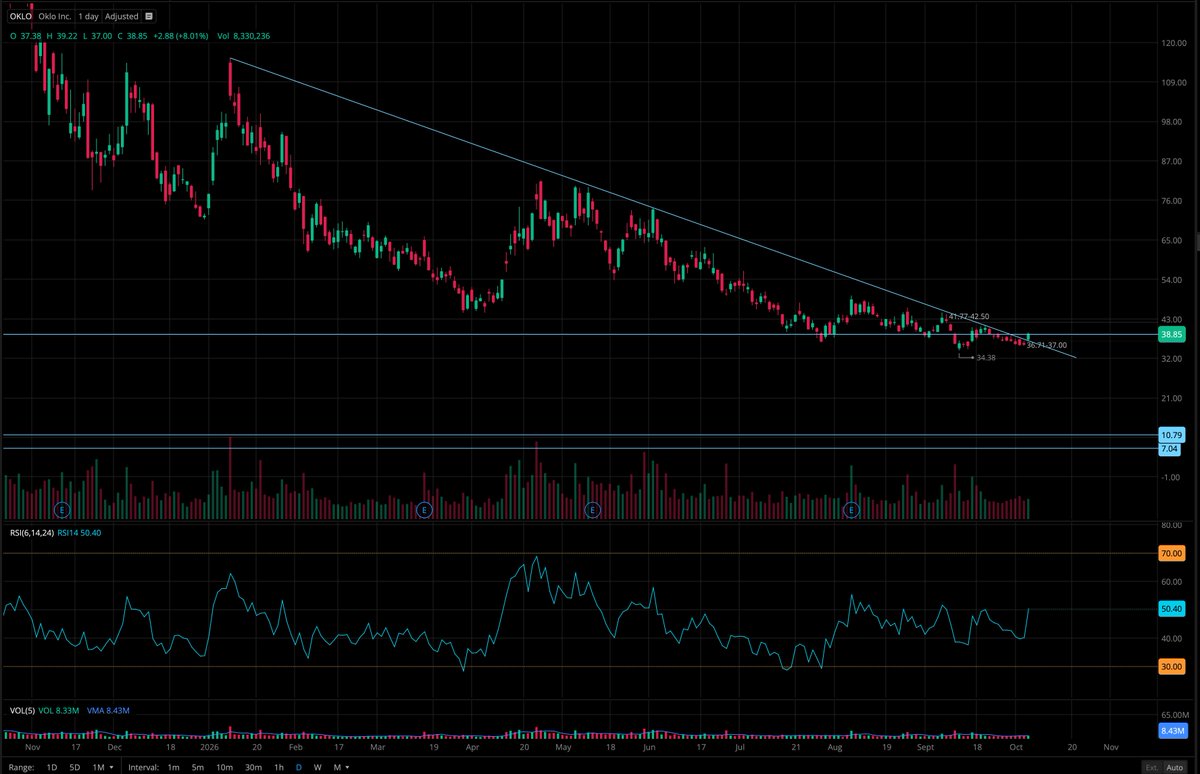Click the earnings marker in mid-August

point(852,509)
